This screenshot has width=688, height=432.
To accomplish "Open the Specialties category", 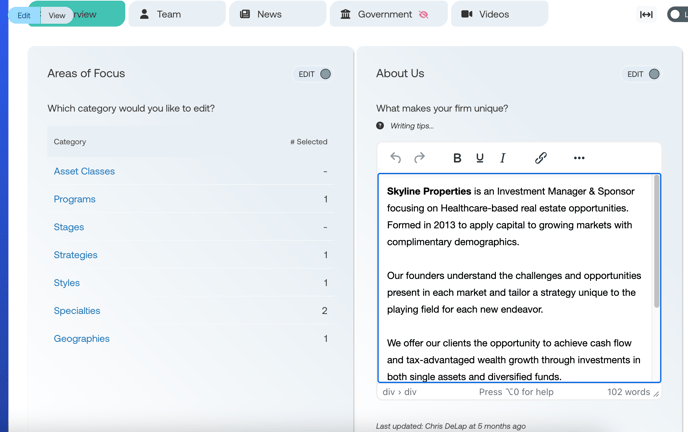I will click(x=77, y=311).
